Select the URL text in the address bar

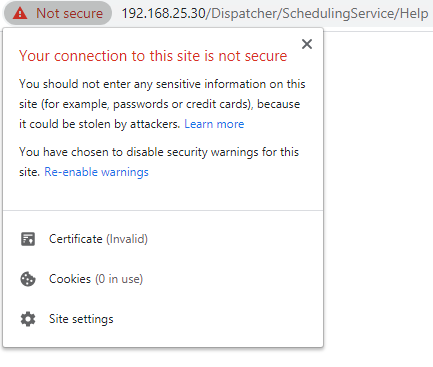[275, 13]
